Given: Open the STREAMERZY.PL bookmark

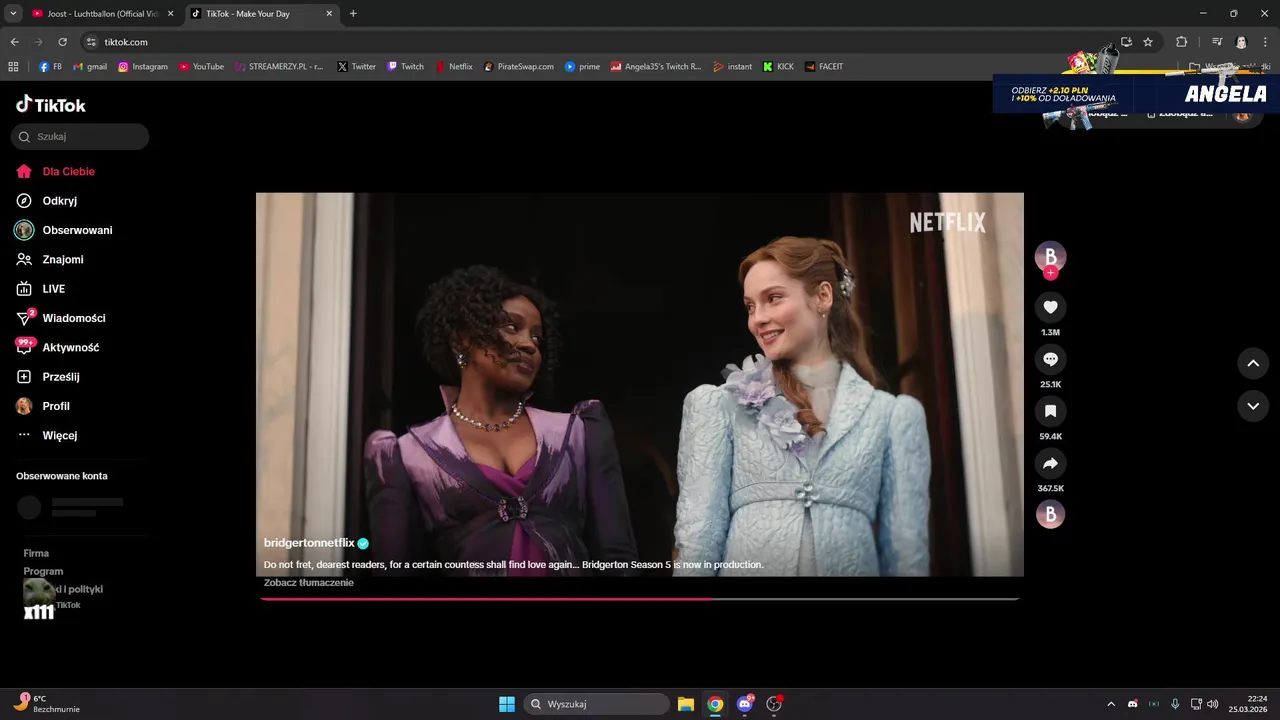Looking at the screenshot, I should [279, 67].
